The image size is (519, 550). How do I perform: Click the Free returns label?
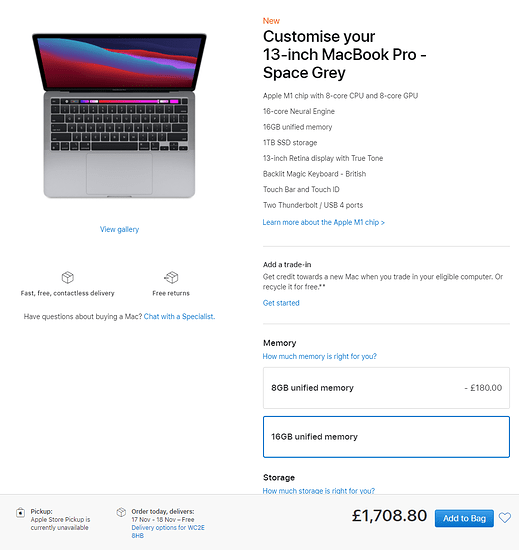click(171, 293)
